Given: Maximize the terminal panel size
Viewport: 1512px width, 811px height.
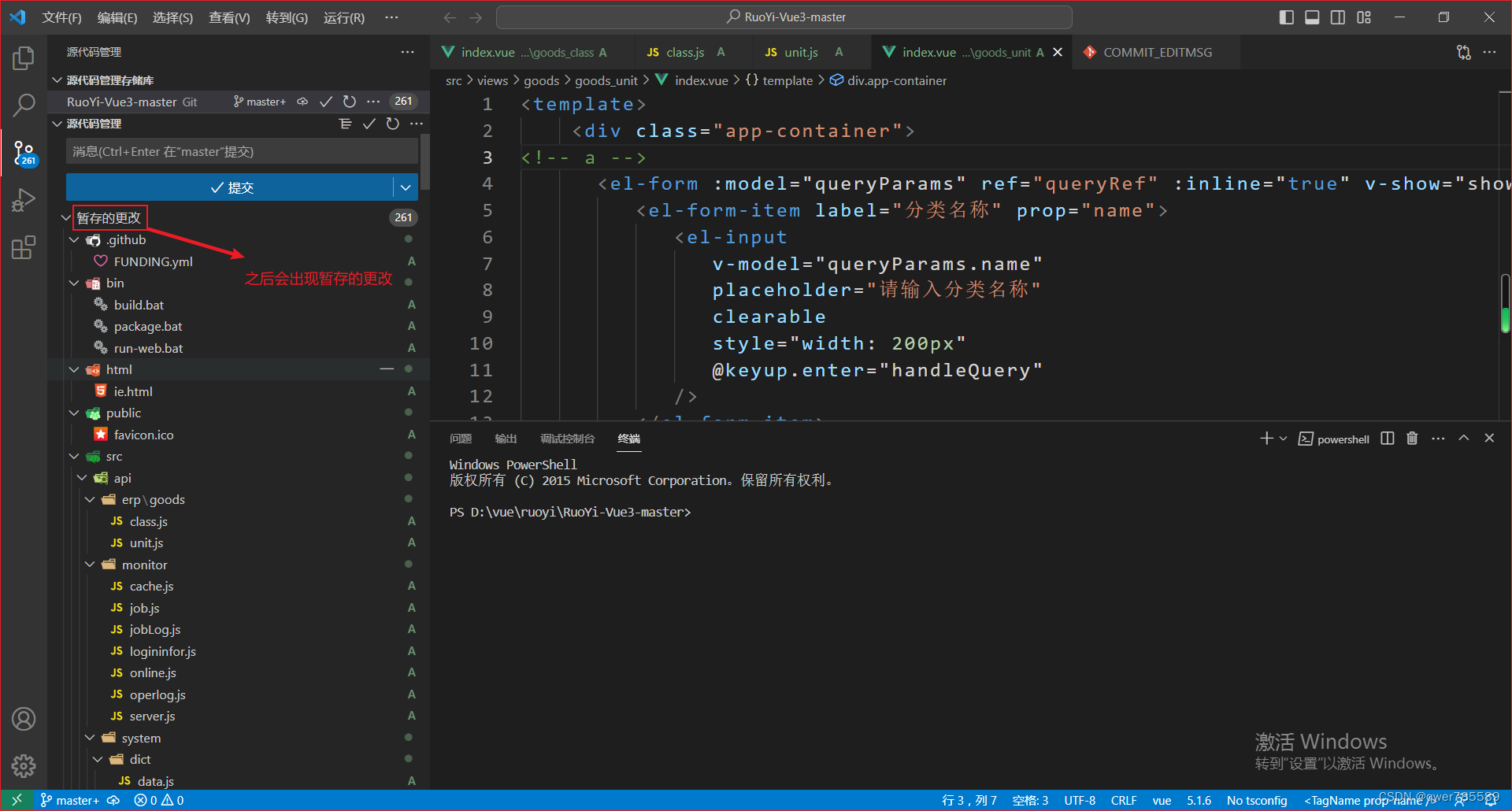Looking at the screenshot, I should click(x=1463, y=439).
